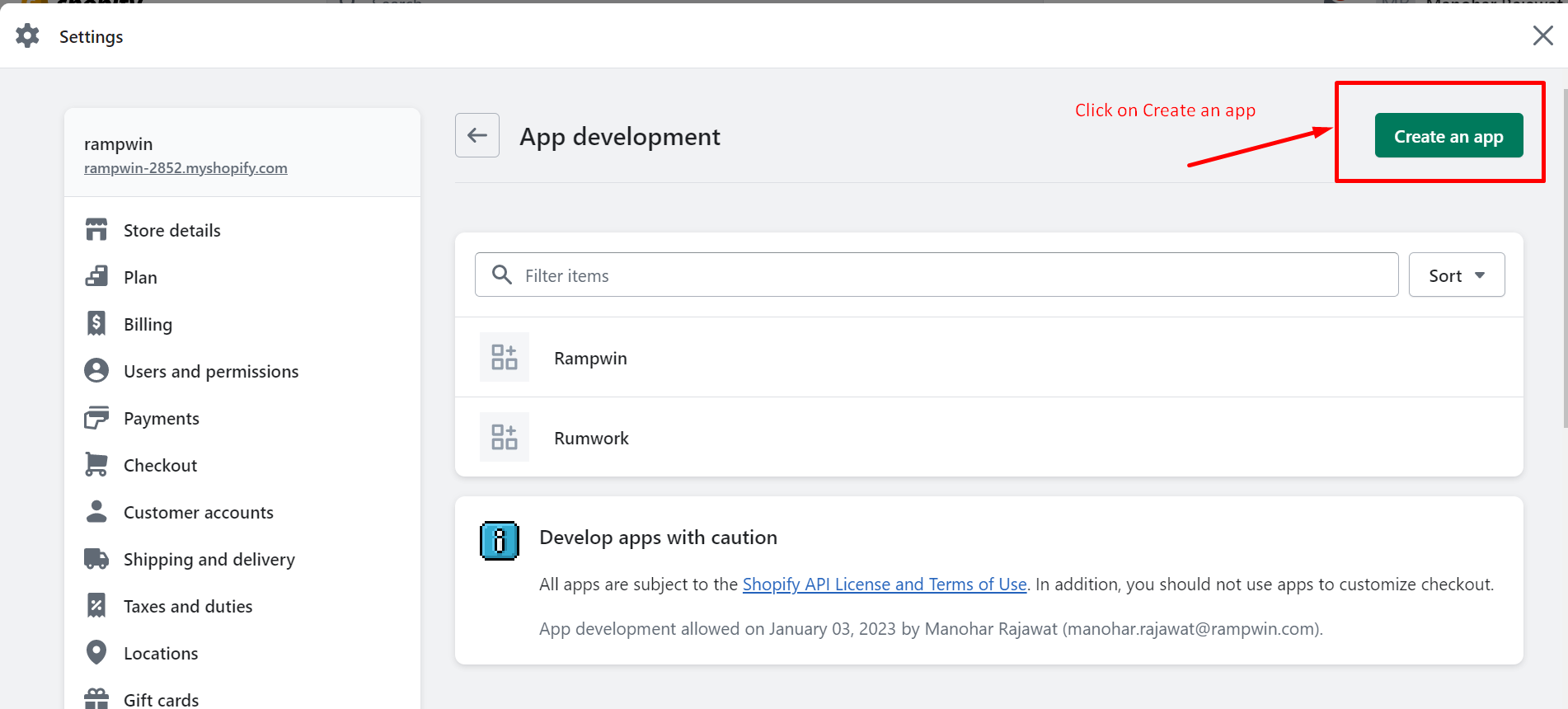
Task: Open the Plan settings page
Action: point(140,278)
